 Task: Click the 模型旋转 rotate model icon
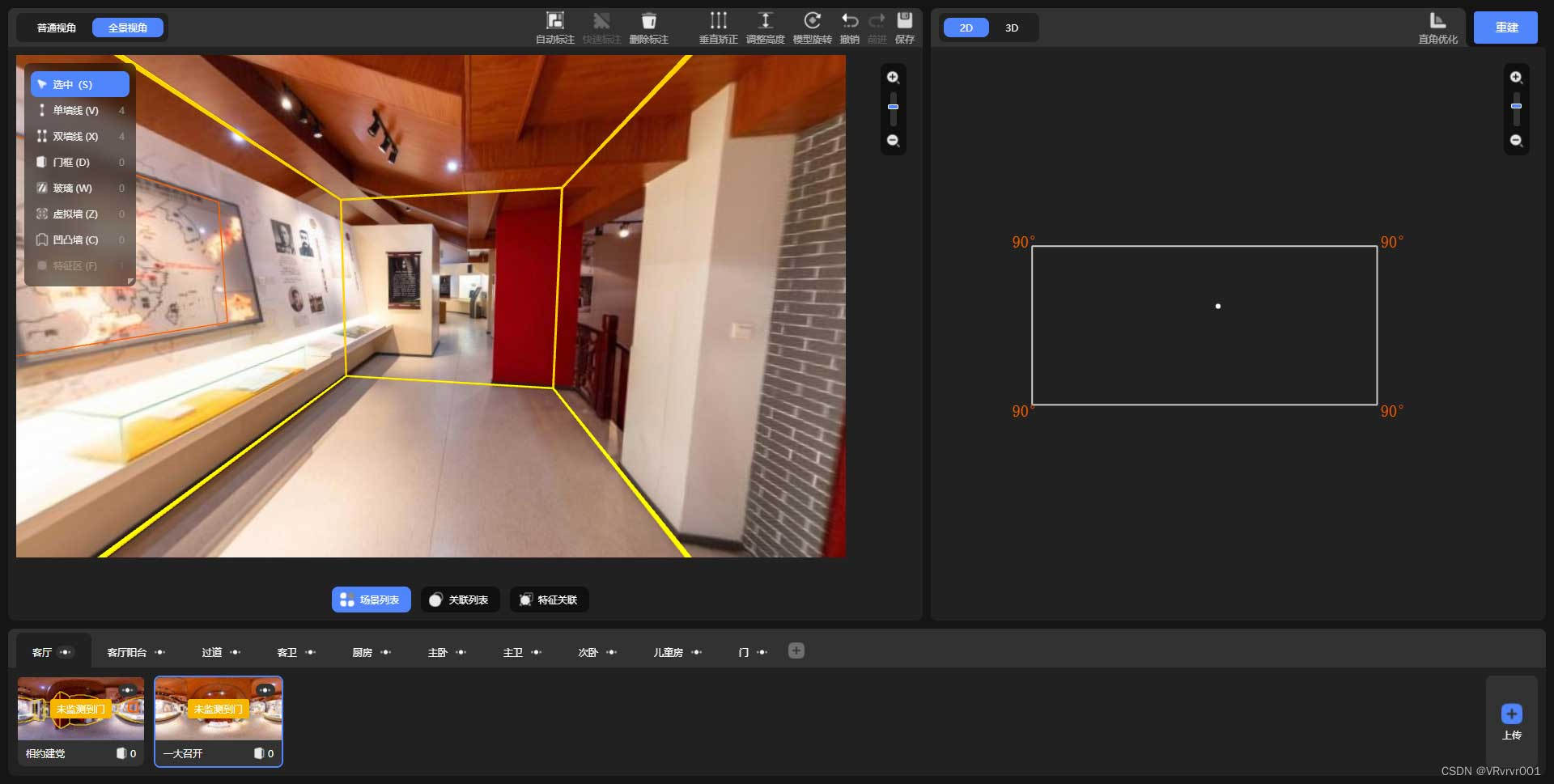812,21
